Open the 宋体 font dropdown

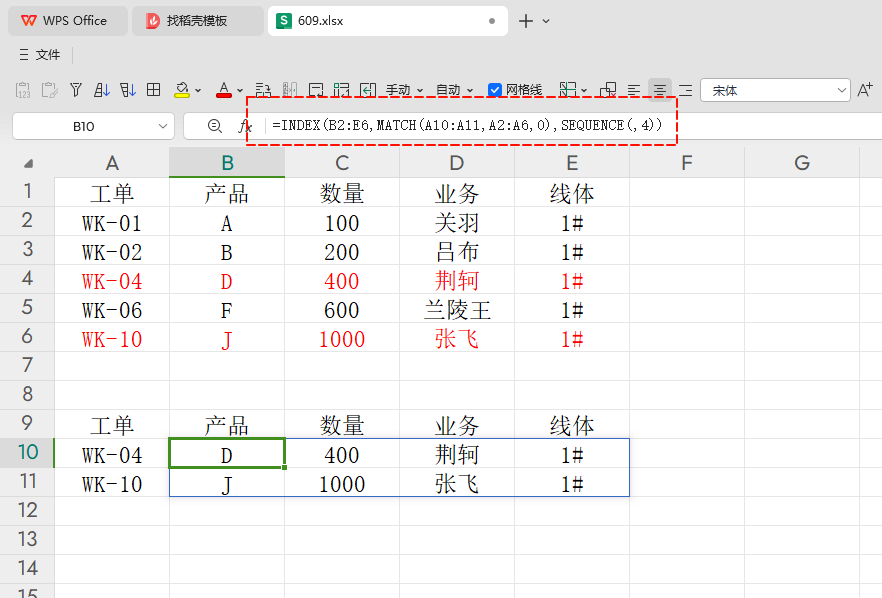(775, 90)
